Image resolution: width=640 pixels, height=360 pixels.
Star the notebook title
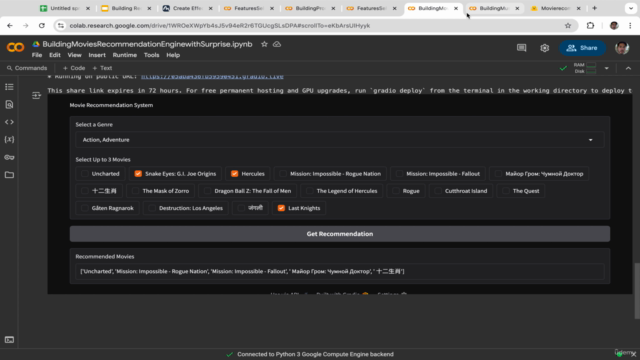(264, 44)
